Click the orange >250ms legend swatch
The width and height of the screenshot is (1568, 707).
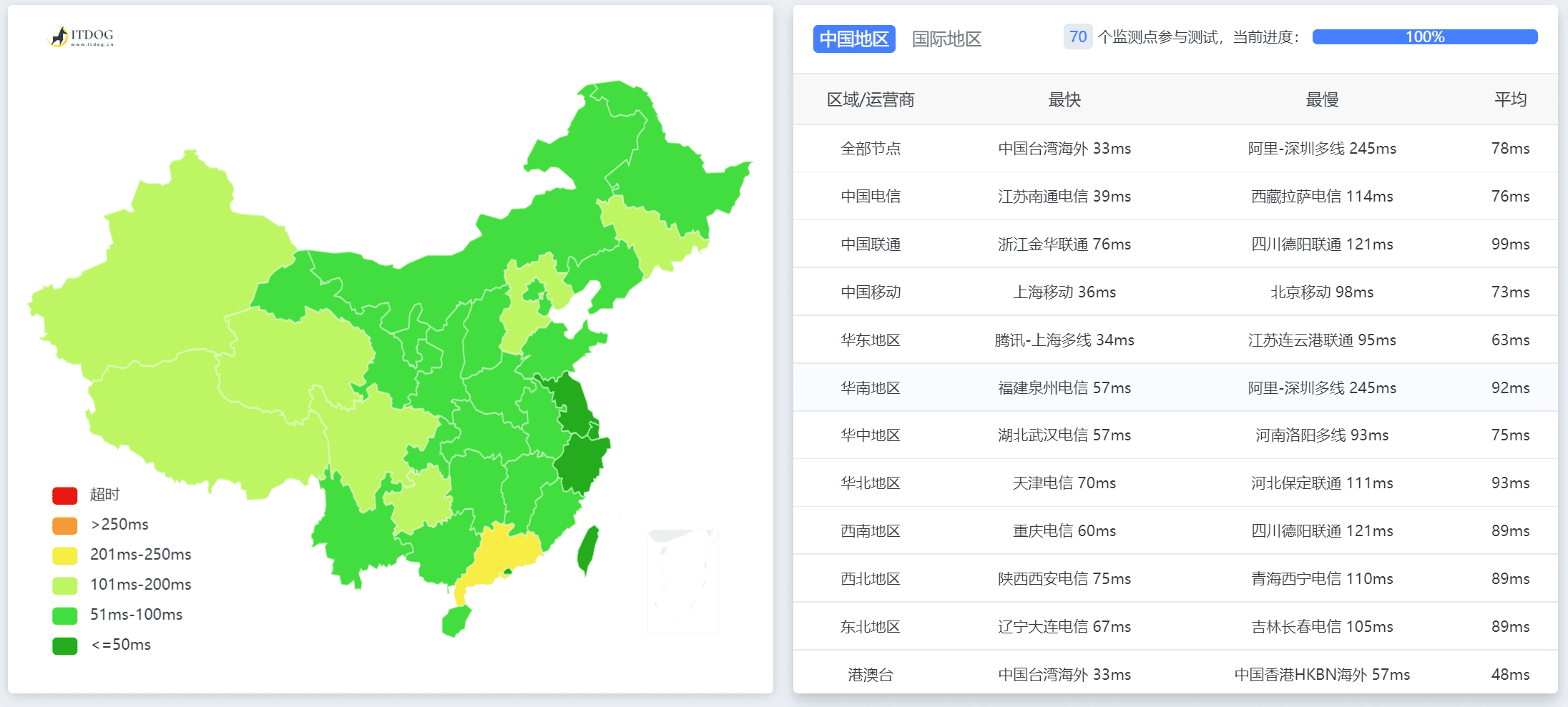click(64, 525)
